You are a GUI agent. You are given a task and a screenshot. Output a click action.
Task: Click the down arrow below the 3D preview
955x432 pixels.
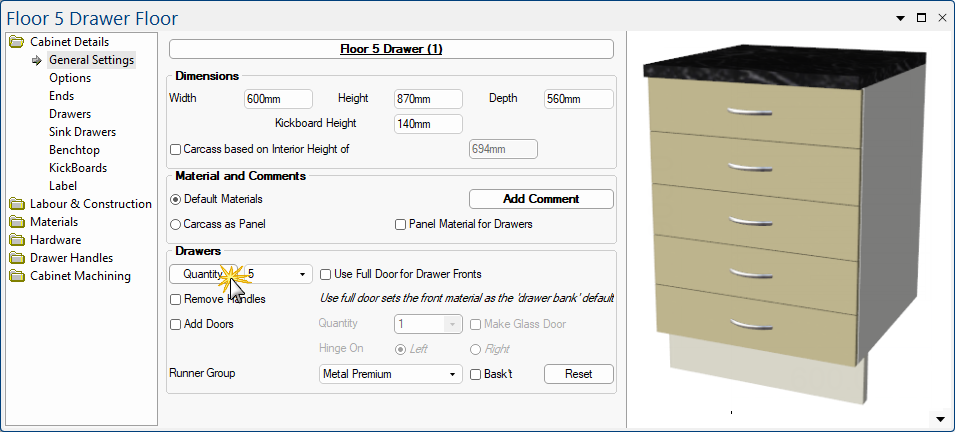click(x=939, y=419)
